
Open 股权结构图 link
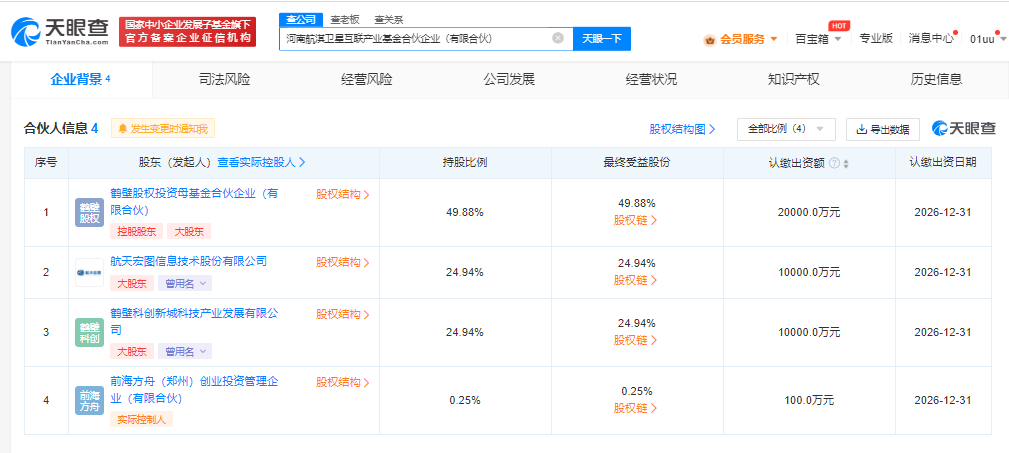point(682,129)
